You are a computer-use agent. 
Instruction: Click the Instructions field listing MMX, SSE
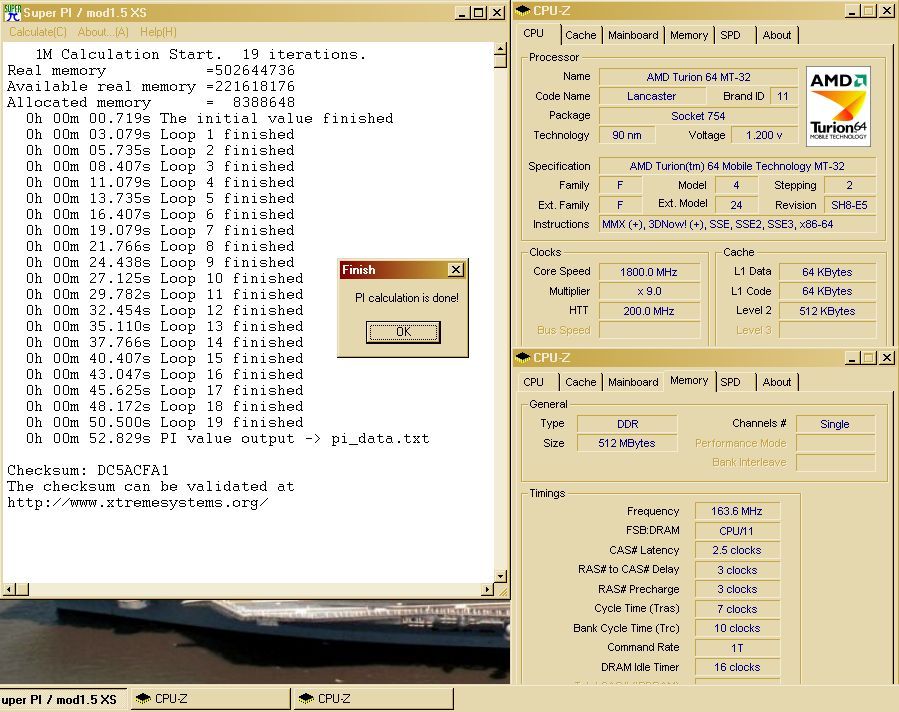tap(737, 224)
